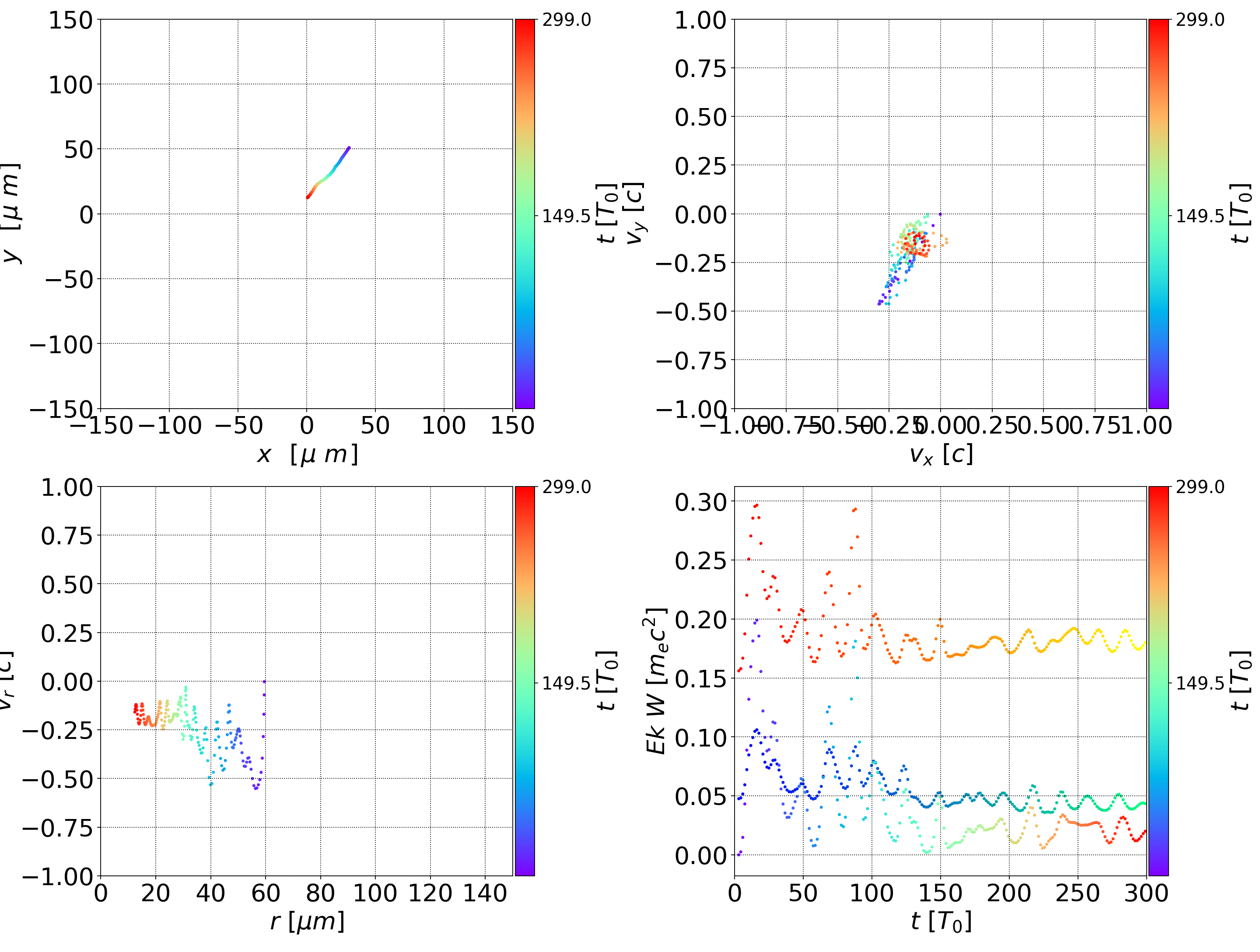Click the 'Ek W [mec²]' y-axis label
Image resolution: width=1260 pixels, height=952 pixels.
pyautogui.click(x=657, y=681)
